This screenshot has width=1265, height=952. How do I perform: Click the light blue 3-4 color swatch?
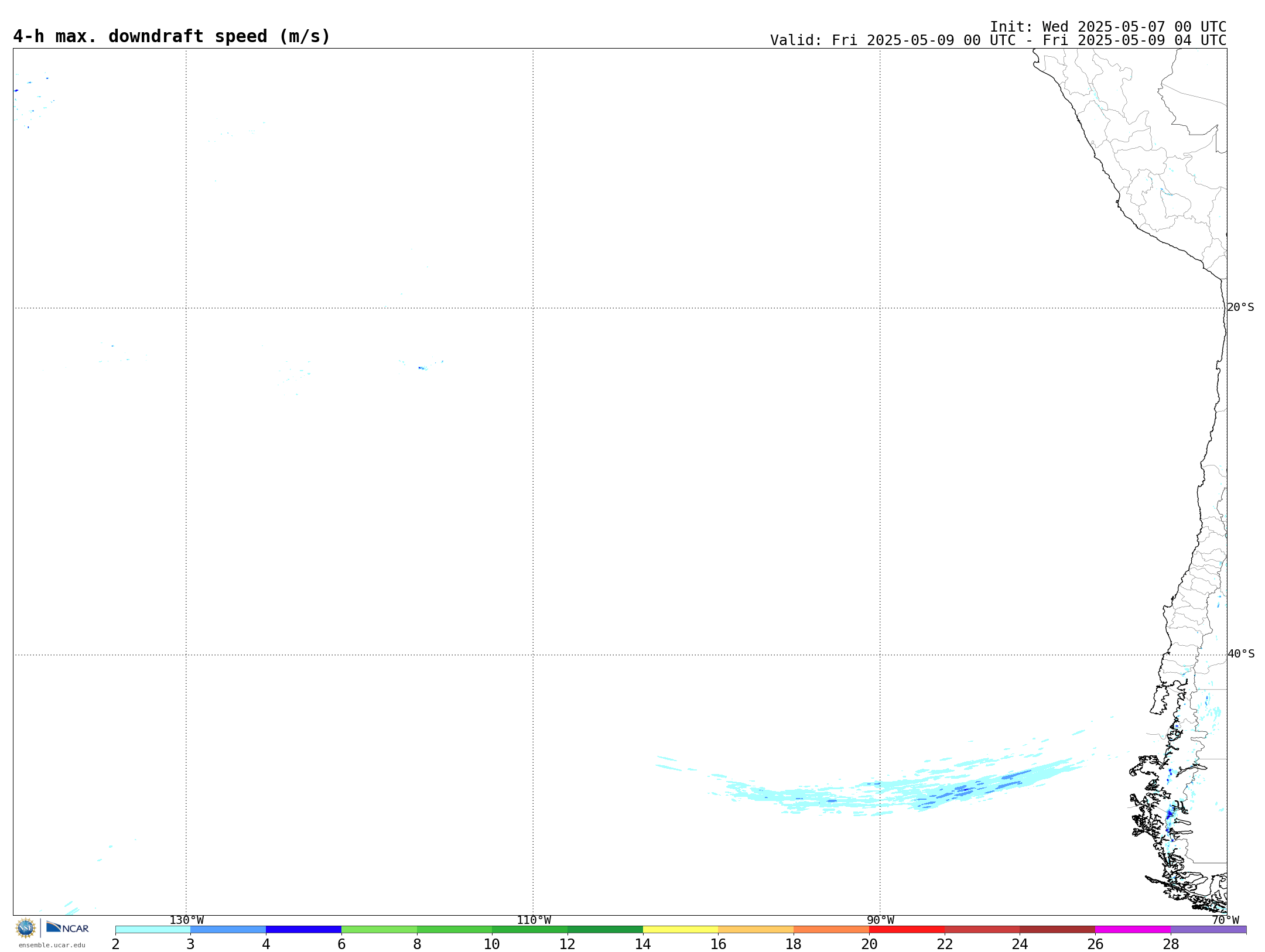(x=228, y=930)
